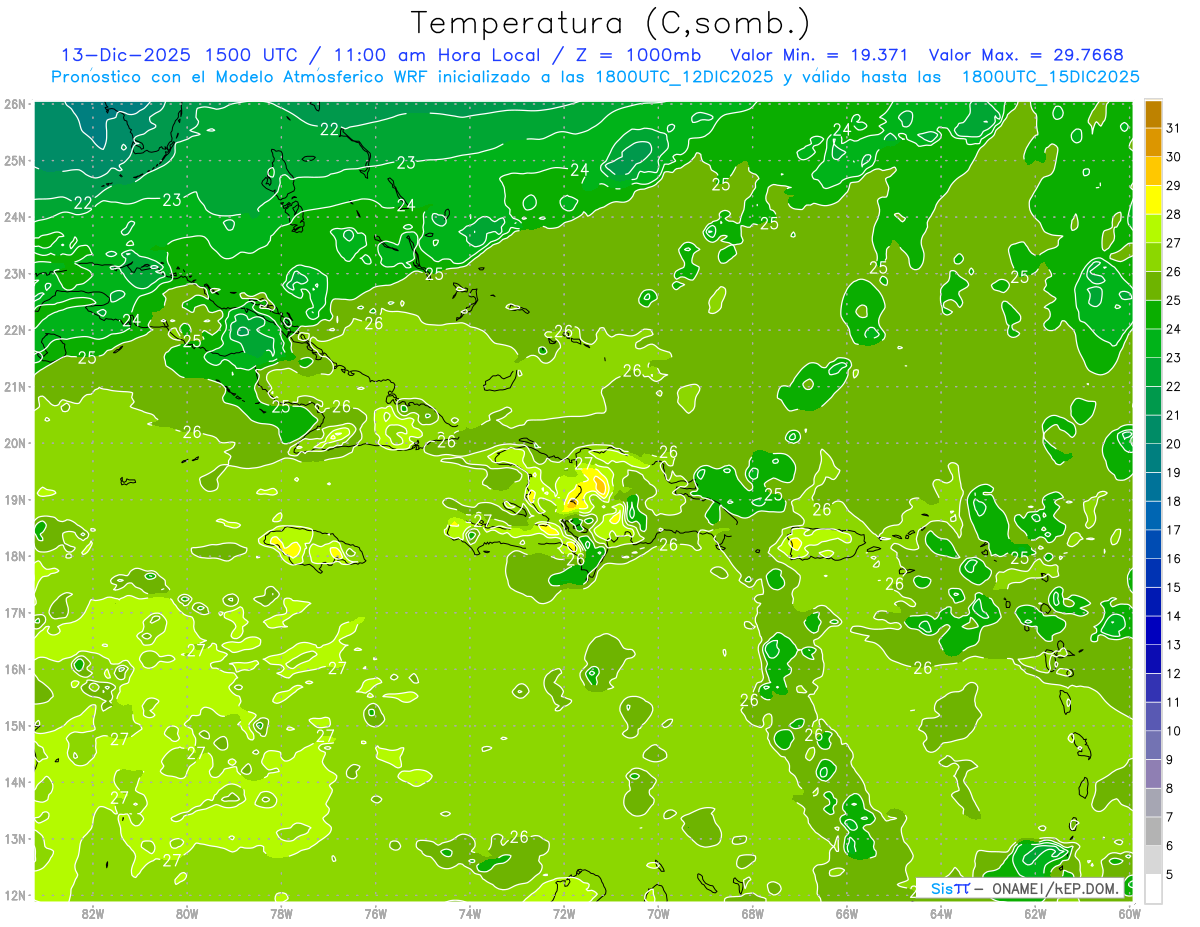Pick the purple swatch between 8 and 9
Image resolution: width=1200 pixels, height=927 pixels.
pyautogui.click(x=1153, y=774)
